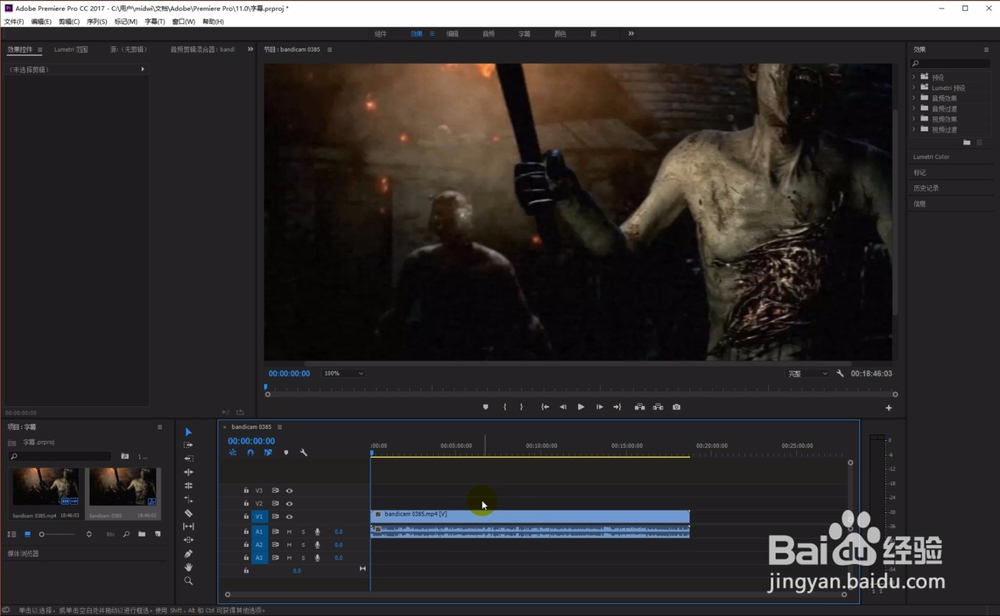The image size is (1000, 616).
Task: Select the Slide tool
Action: [x=188, y=539]
